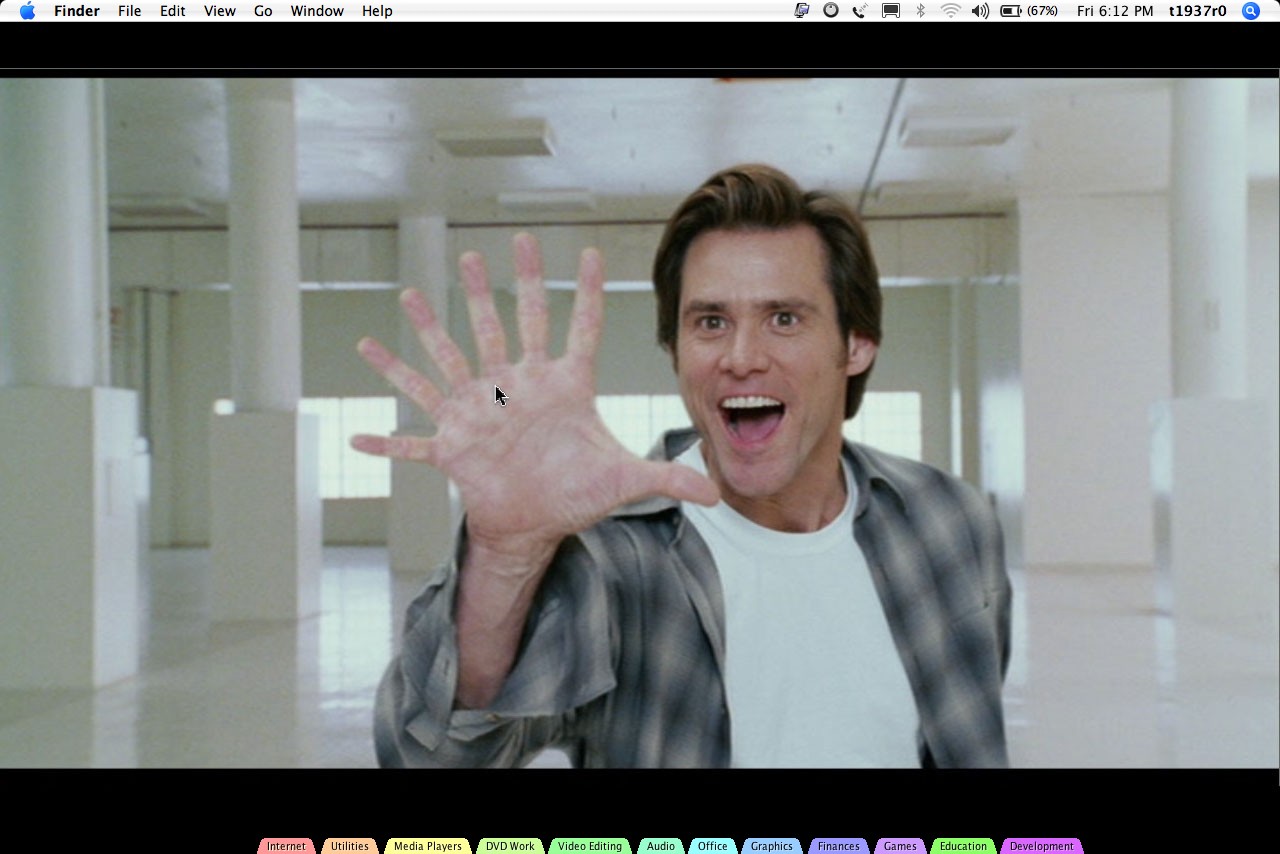Open the View menu
This screenshot has height=854, width=1280.
click(x=219, y=11)
